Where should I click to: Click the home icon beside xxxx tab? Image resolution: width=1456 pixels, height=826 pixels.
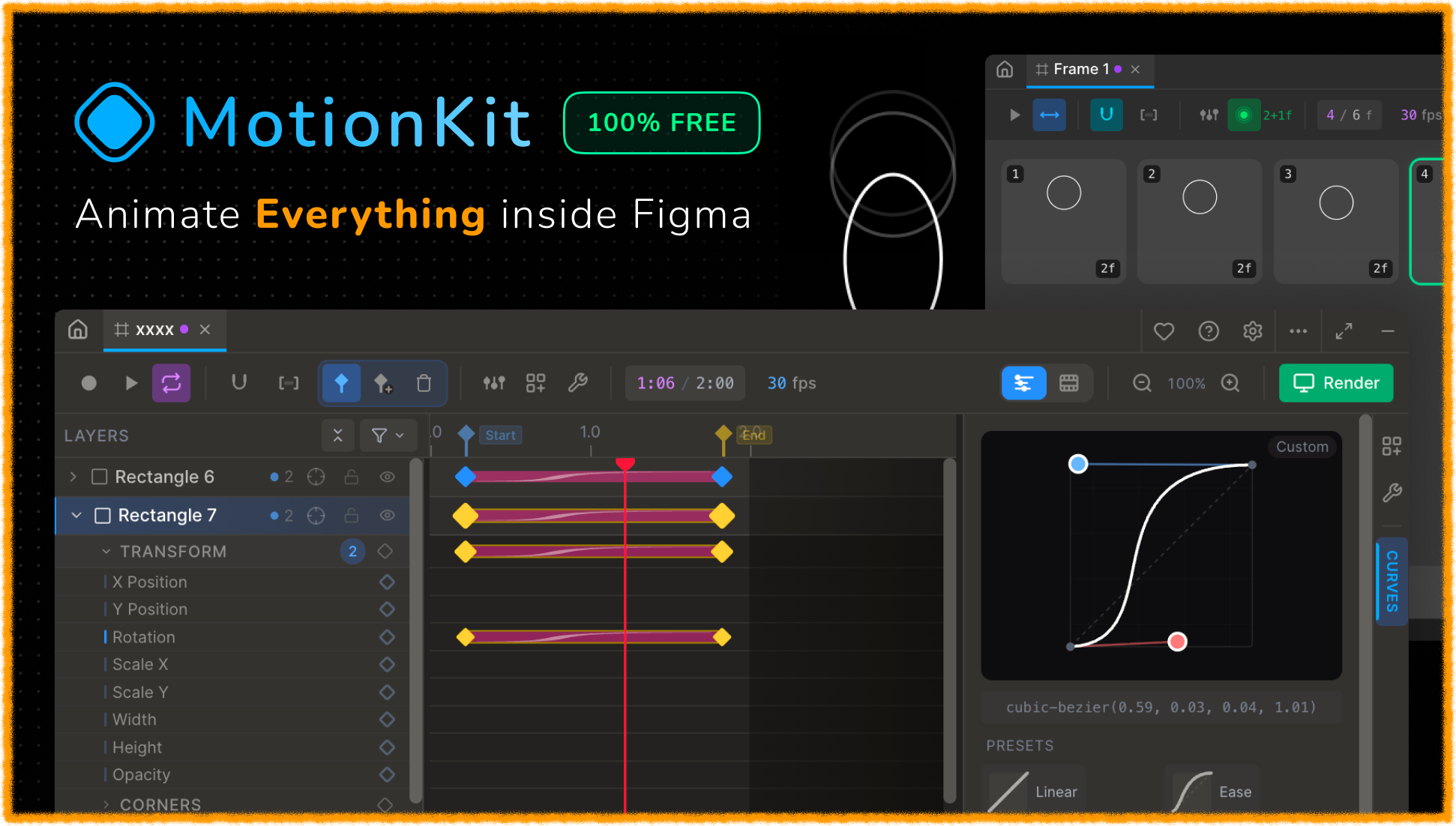point(78,330)
